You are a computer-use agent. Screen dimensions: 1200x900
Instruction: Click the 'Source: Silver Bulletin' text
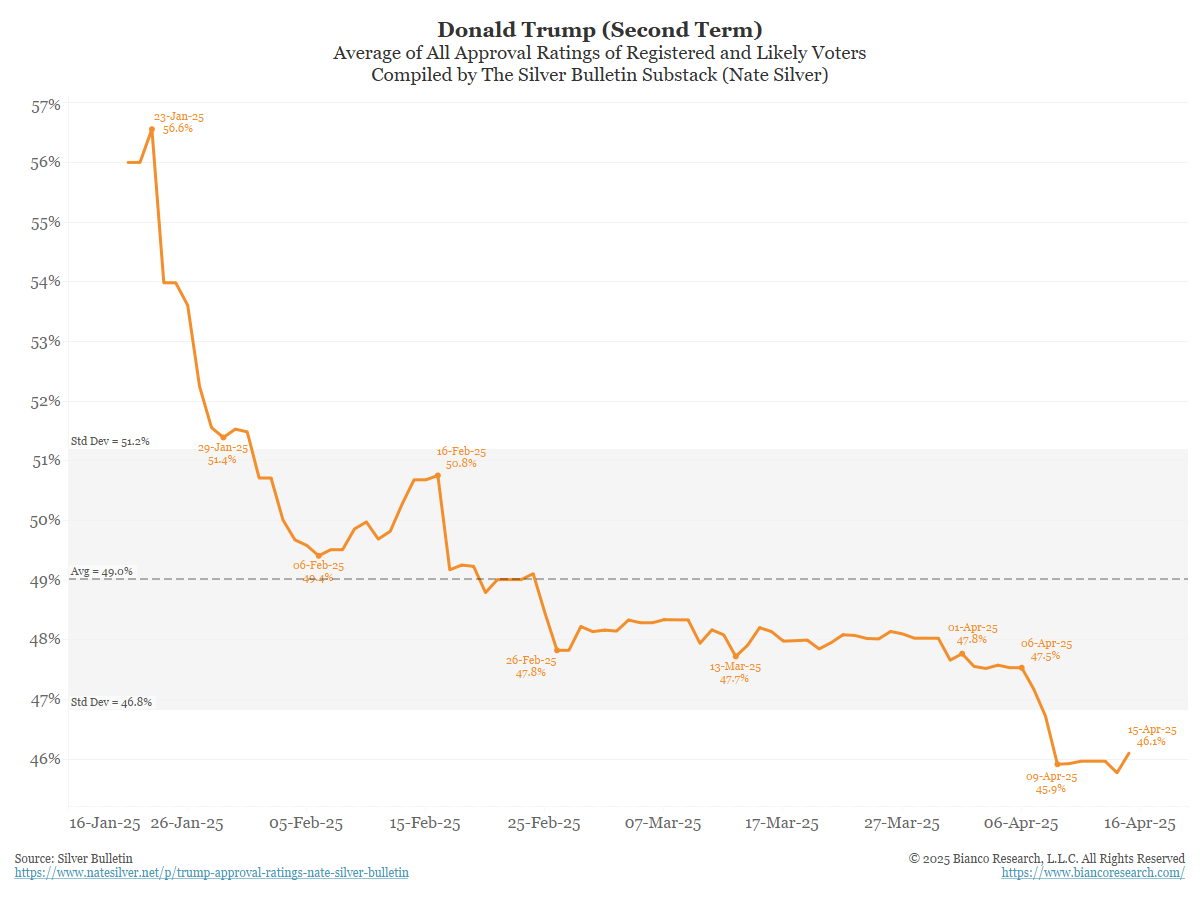point(73,858)
